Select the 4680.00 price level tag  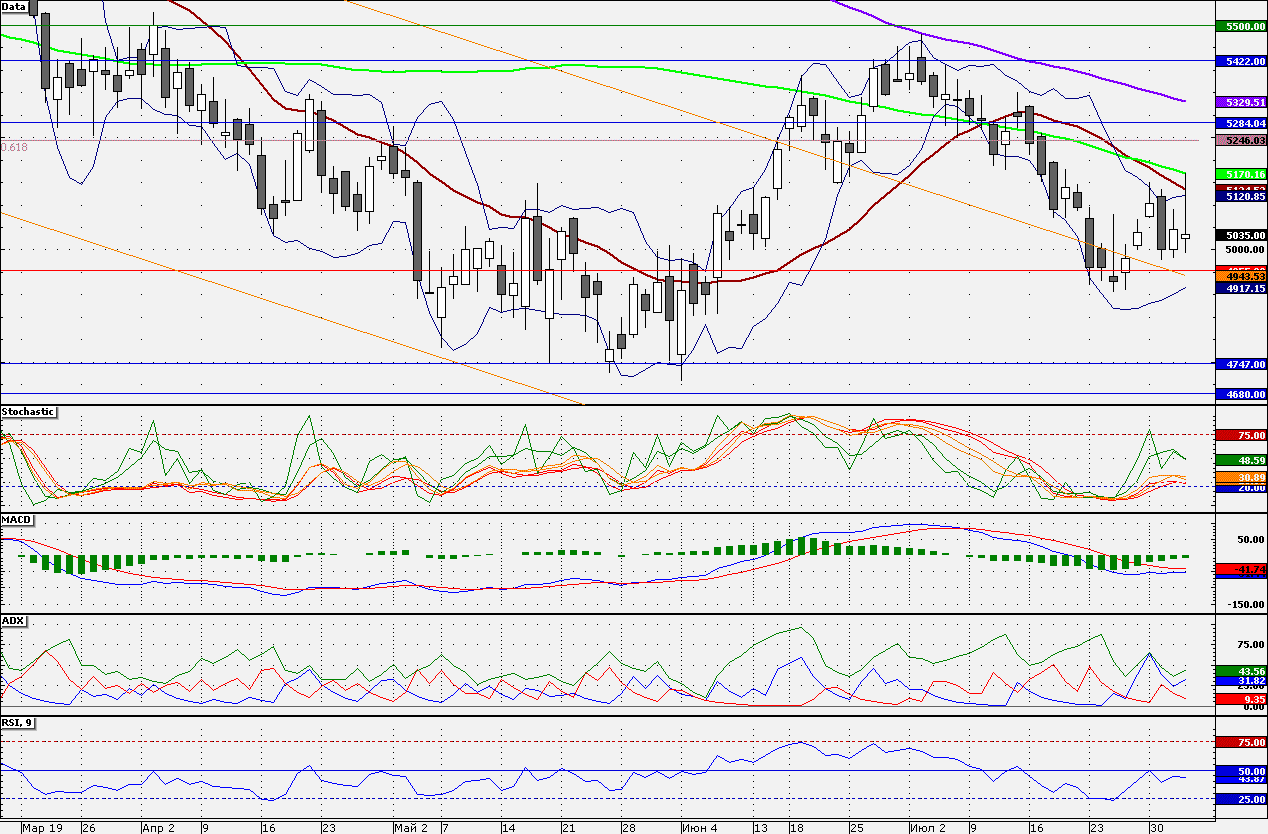1240,395
